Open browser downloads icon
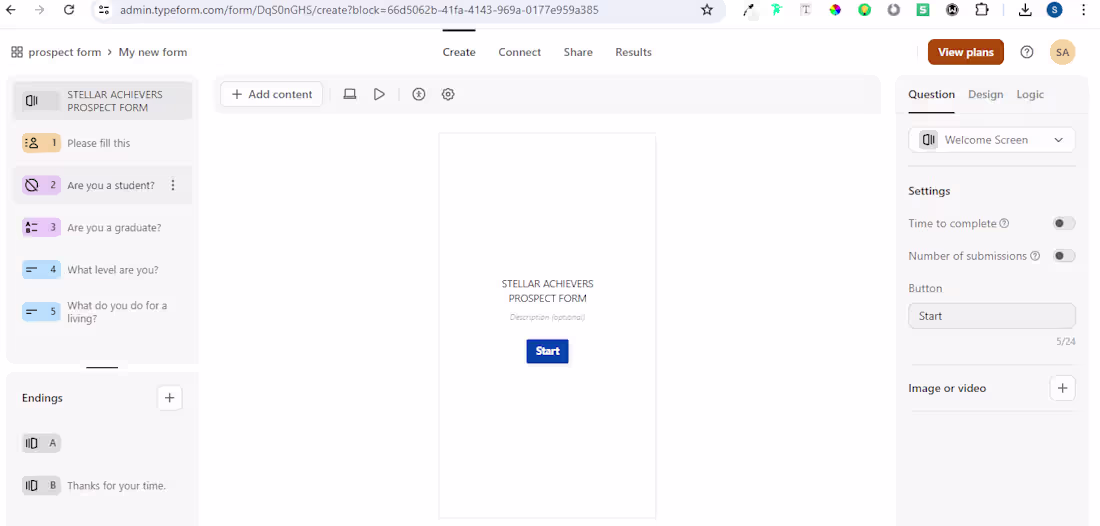 1025,10
